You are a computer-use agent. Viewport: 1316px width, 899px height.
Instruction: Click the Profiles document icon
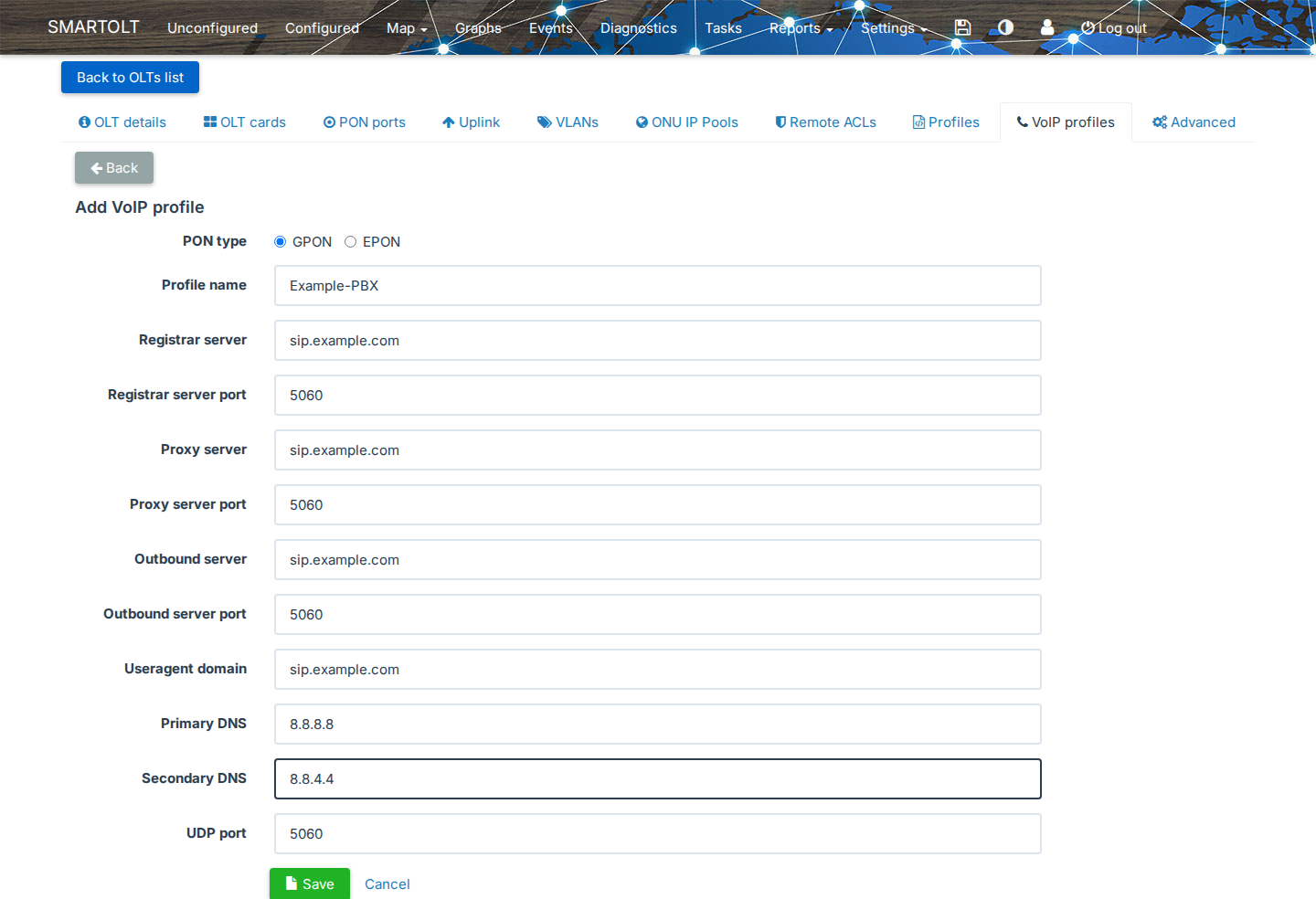click(x=918, y=122)
